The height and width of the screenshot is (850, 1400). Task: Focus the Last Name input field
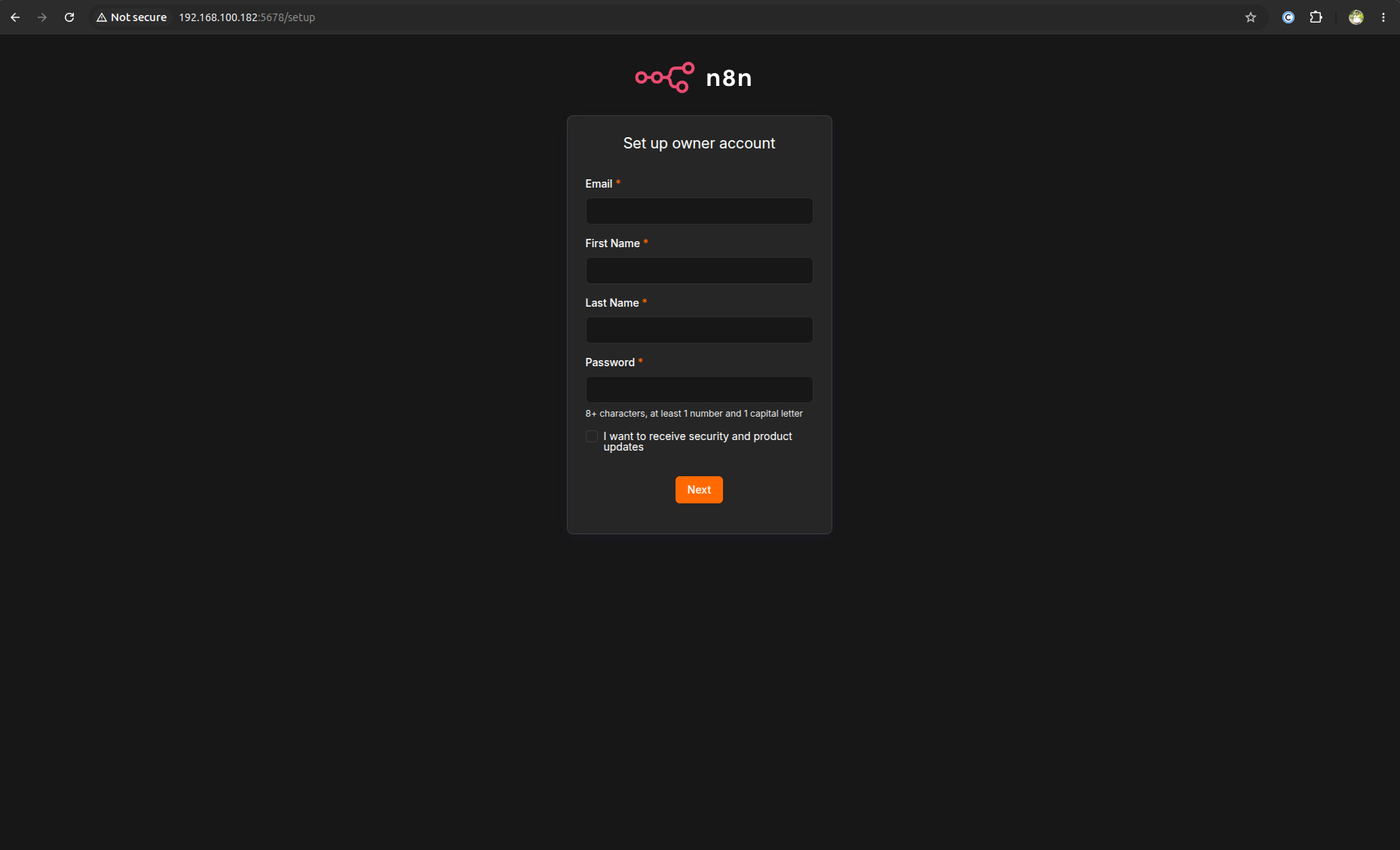[699, 330]
